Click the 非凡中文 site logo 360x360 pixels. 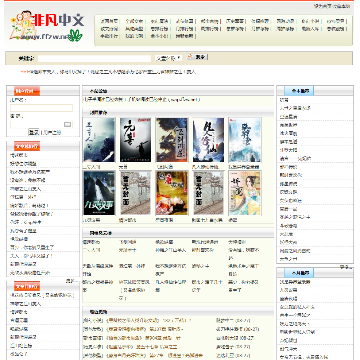[x=47, y=27]
